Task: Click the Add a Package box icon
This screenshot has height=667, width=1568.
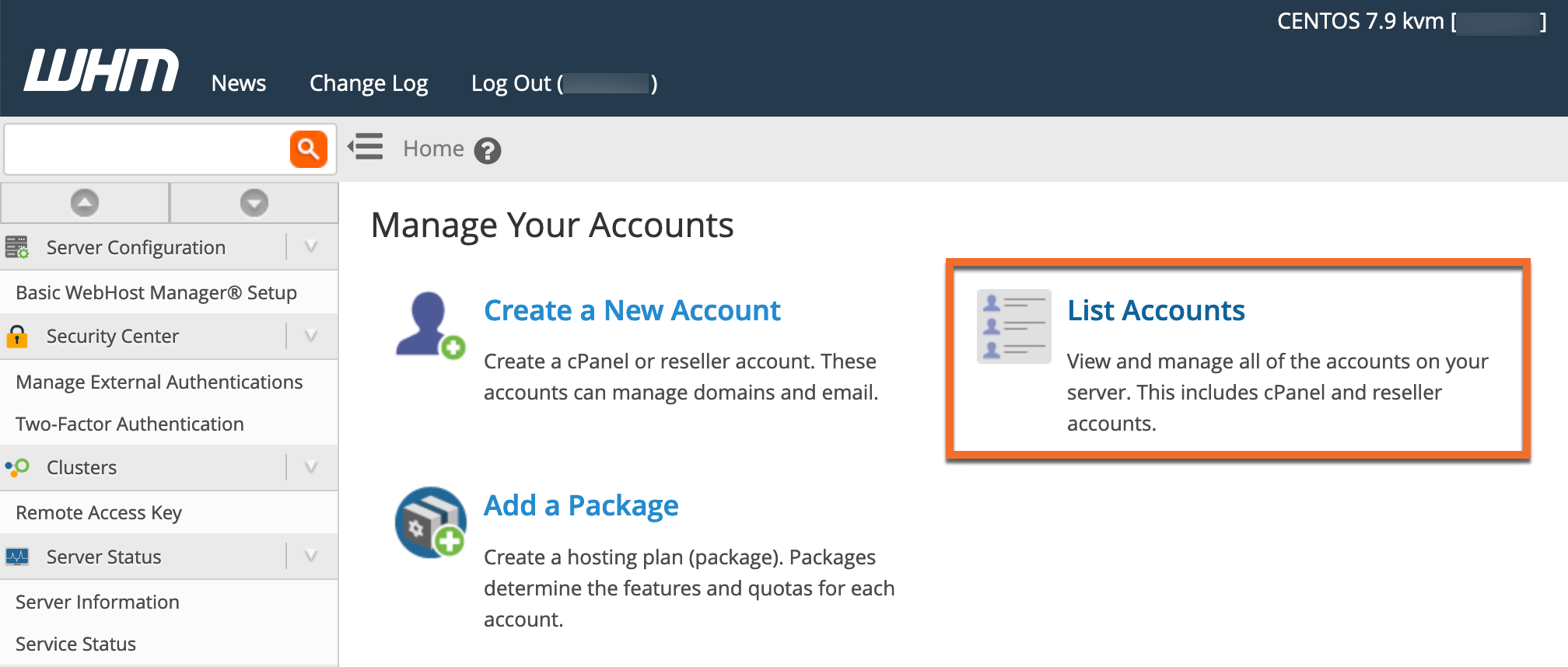Action: click(430, 522)
